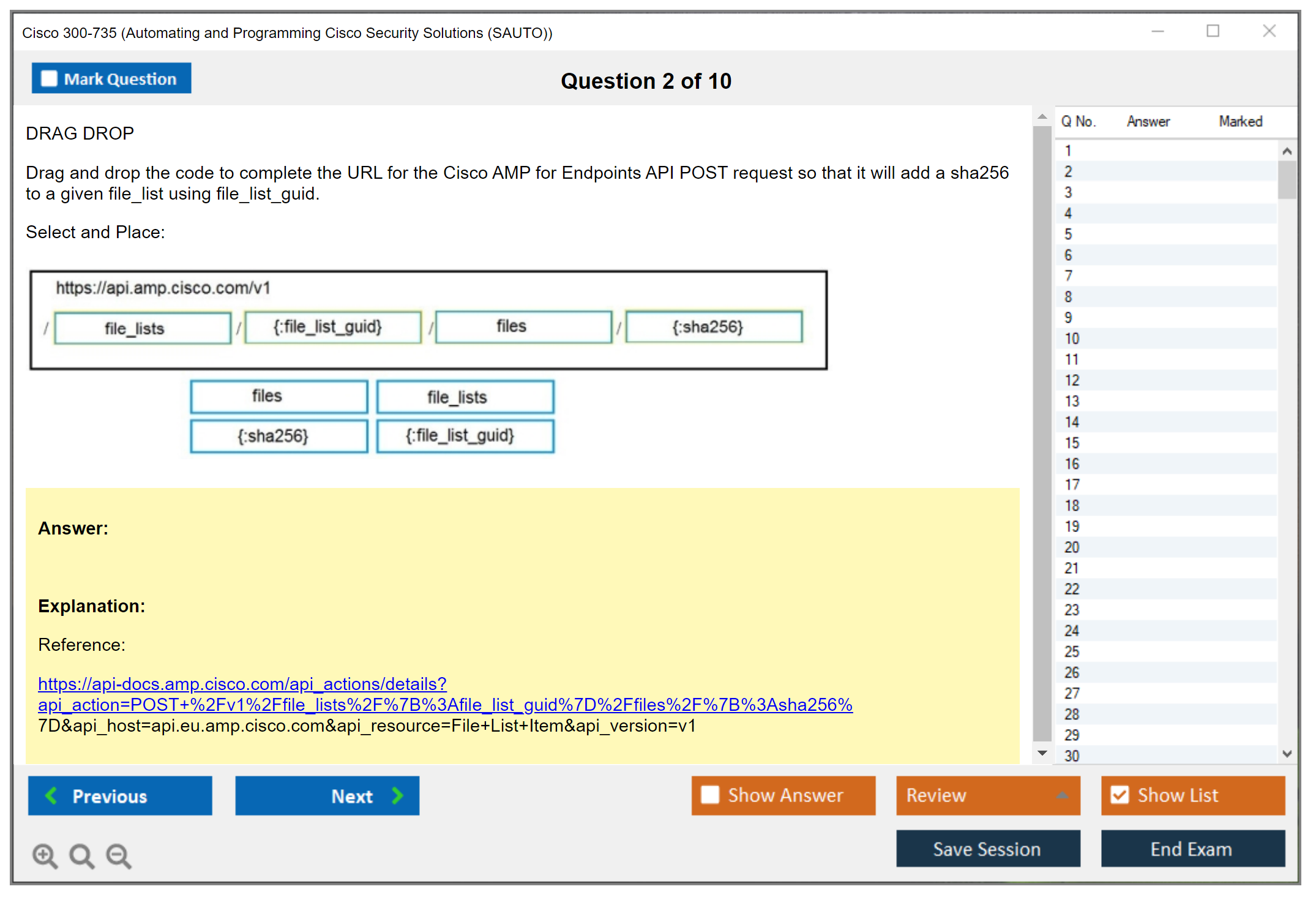This screenshot has width=1316, height=900.
Task: Click the left chevron on Previous
Action: [52, 795]
